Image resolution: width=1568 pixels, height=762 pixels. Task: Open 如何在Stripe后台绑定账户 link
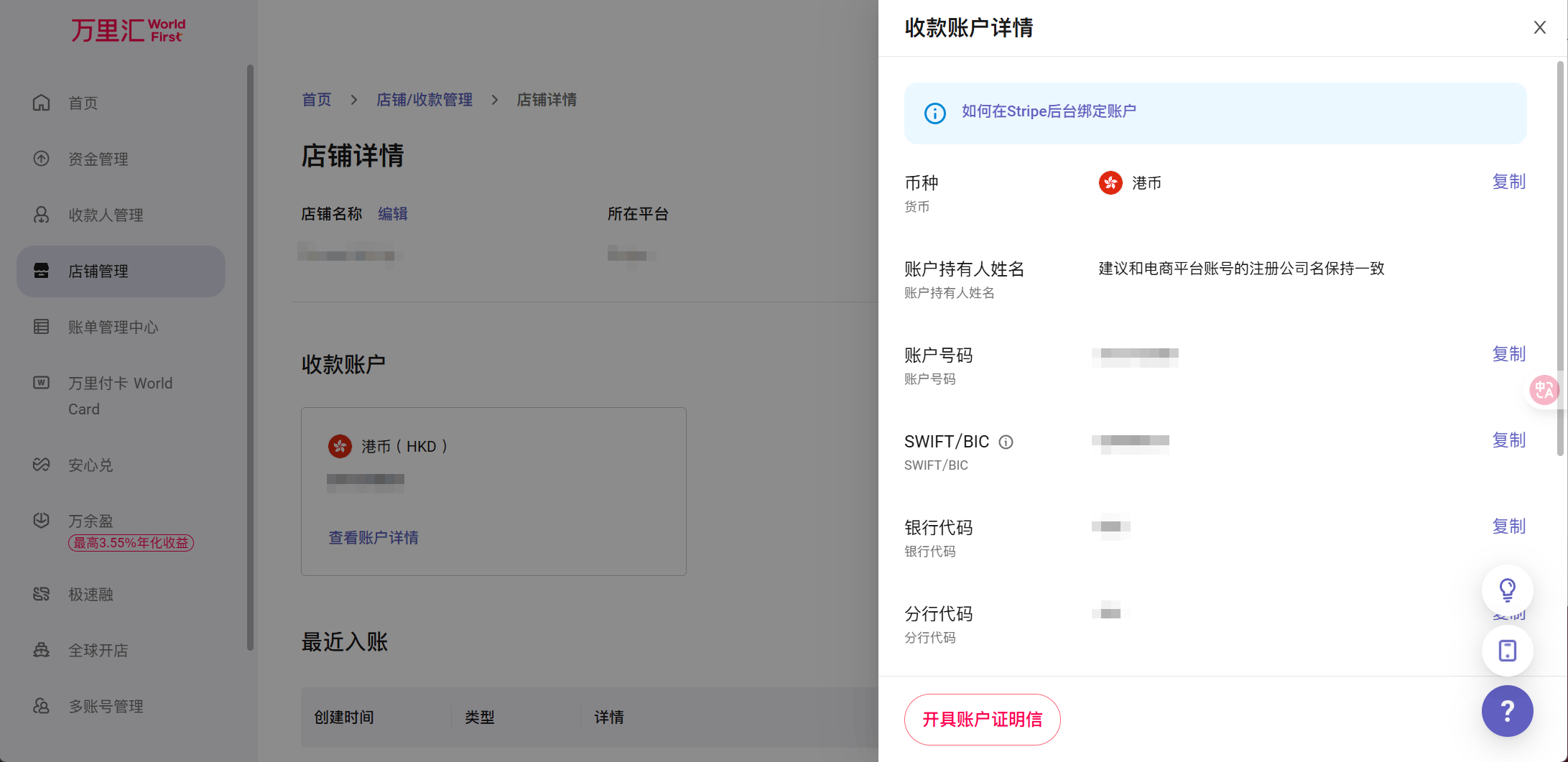coord(1049,111)
